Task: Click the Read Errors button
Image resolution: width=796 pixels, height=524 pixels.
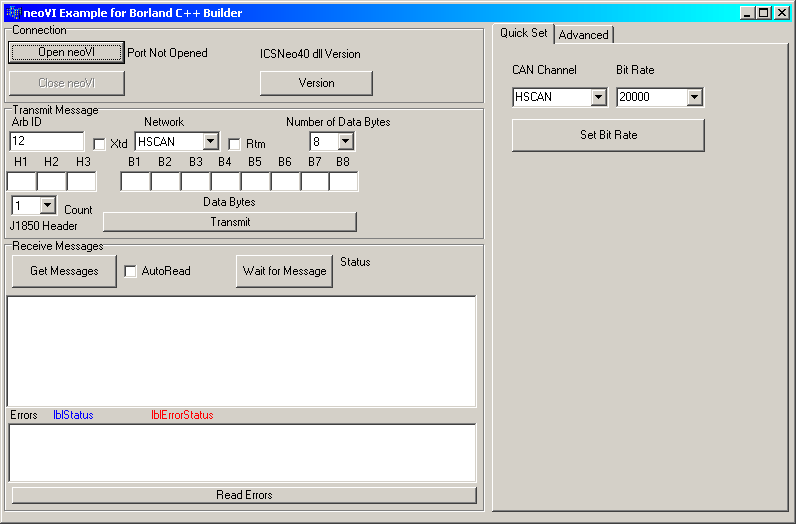Action: tap(244, 495)
